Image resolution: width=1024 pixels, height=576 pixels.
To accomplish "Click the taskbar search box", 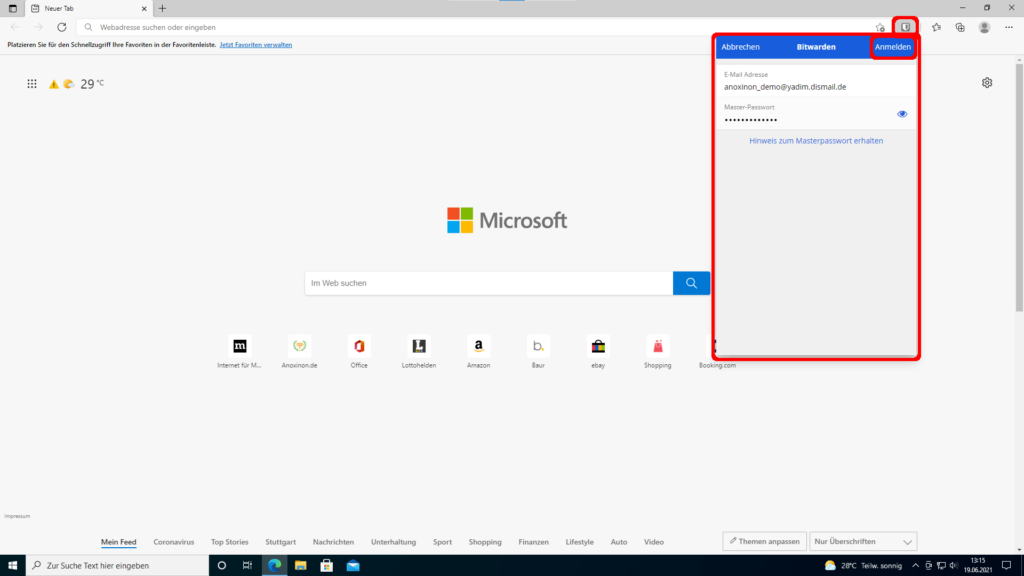I will click(118, 566).
